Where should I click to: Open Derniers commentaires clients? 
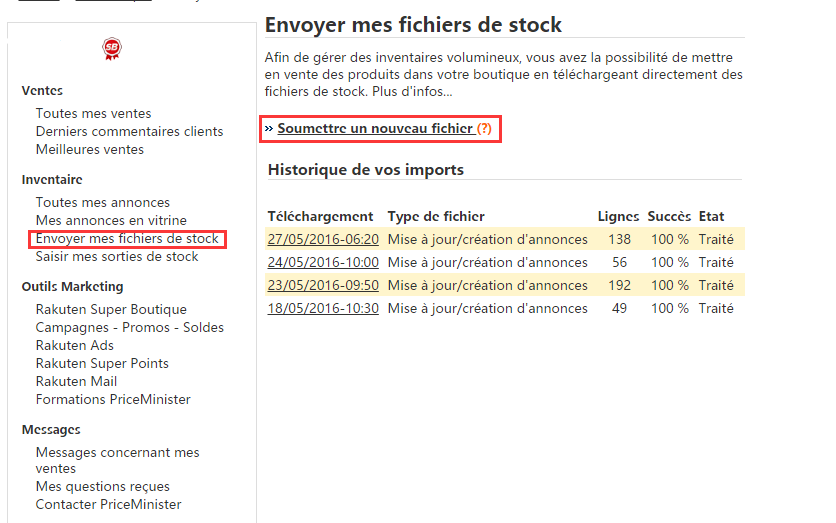129,132
